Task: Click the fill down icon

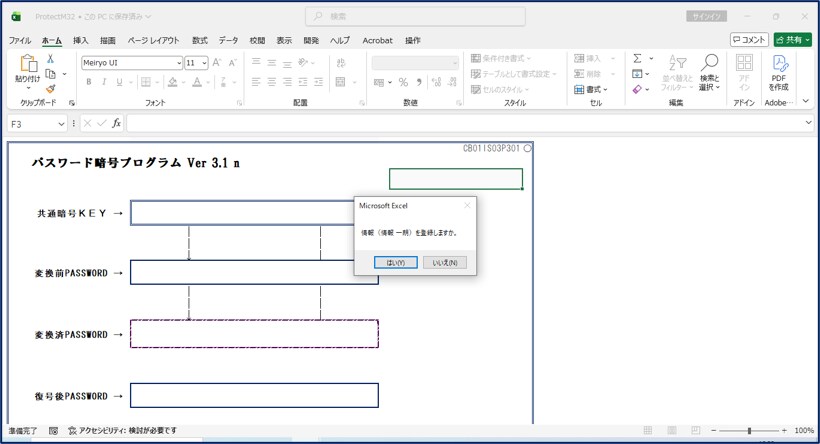Action: pos(637,74)
